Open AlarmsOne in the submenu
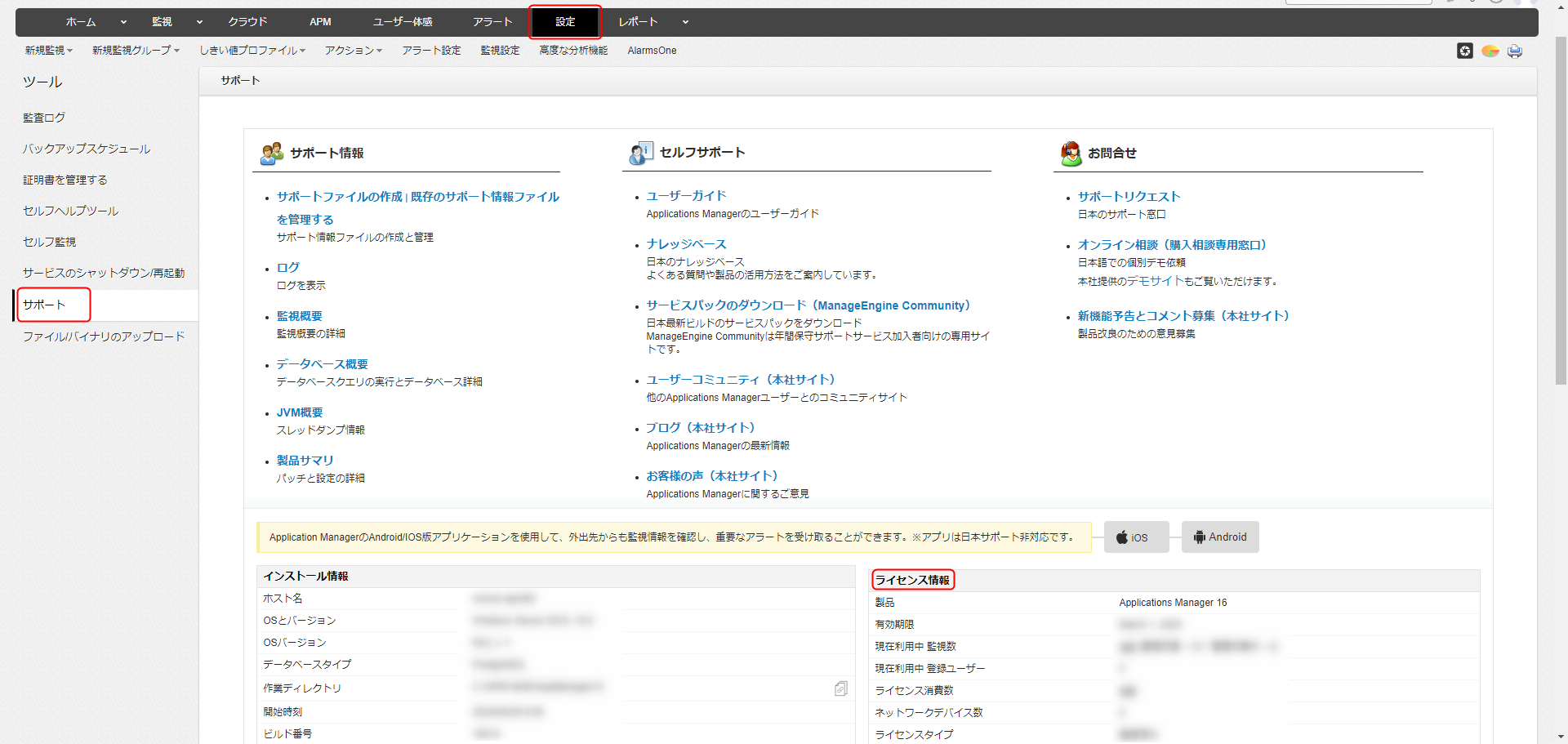This screenshot has height=744, width=1568. (652, 51)
